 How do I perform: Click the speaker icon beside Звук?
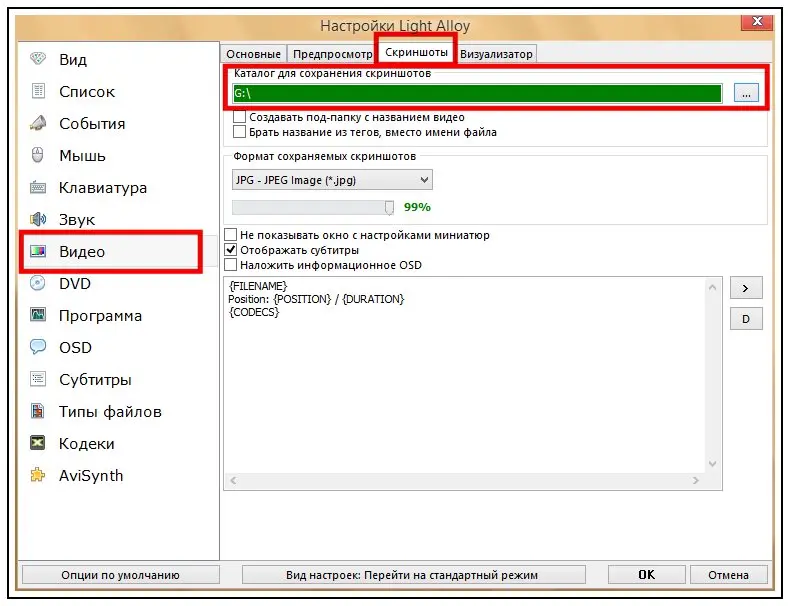coord(38,219)
